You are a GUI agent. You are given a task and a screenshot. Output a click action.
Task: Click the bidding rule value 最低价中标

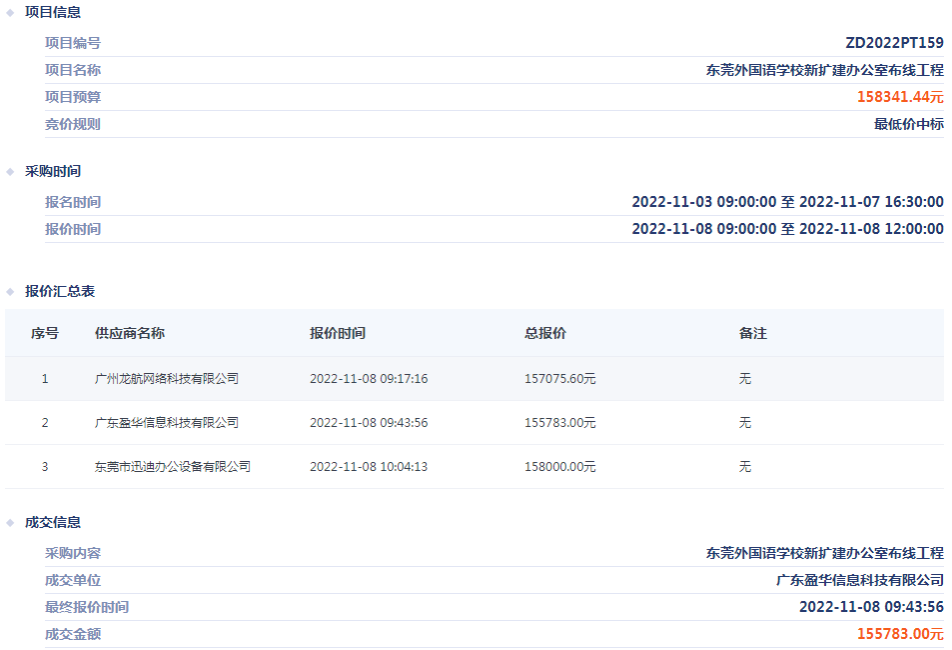tap(909, 124)
